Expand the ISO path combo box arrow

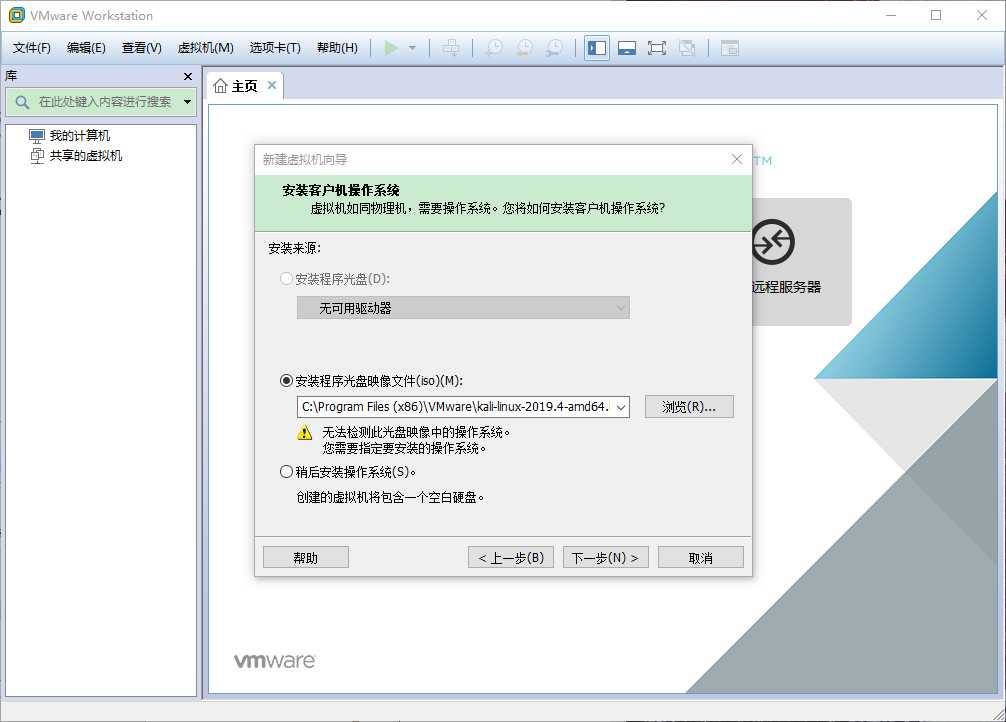620,407
